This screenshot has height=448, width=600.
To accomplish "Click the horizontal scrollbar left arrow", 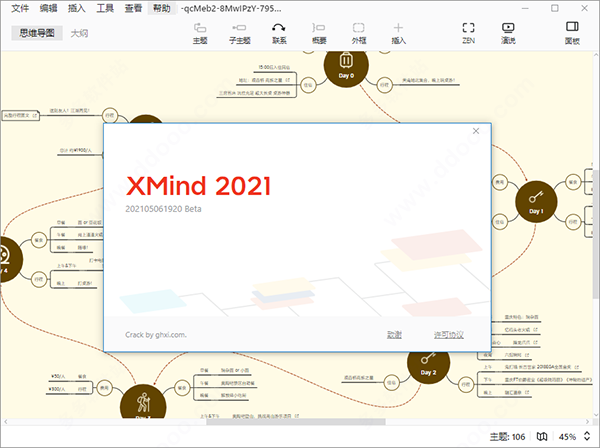I will pos(5,422).
